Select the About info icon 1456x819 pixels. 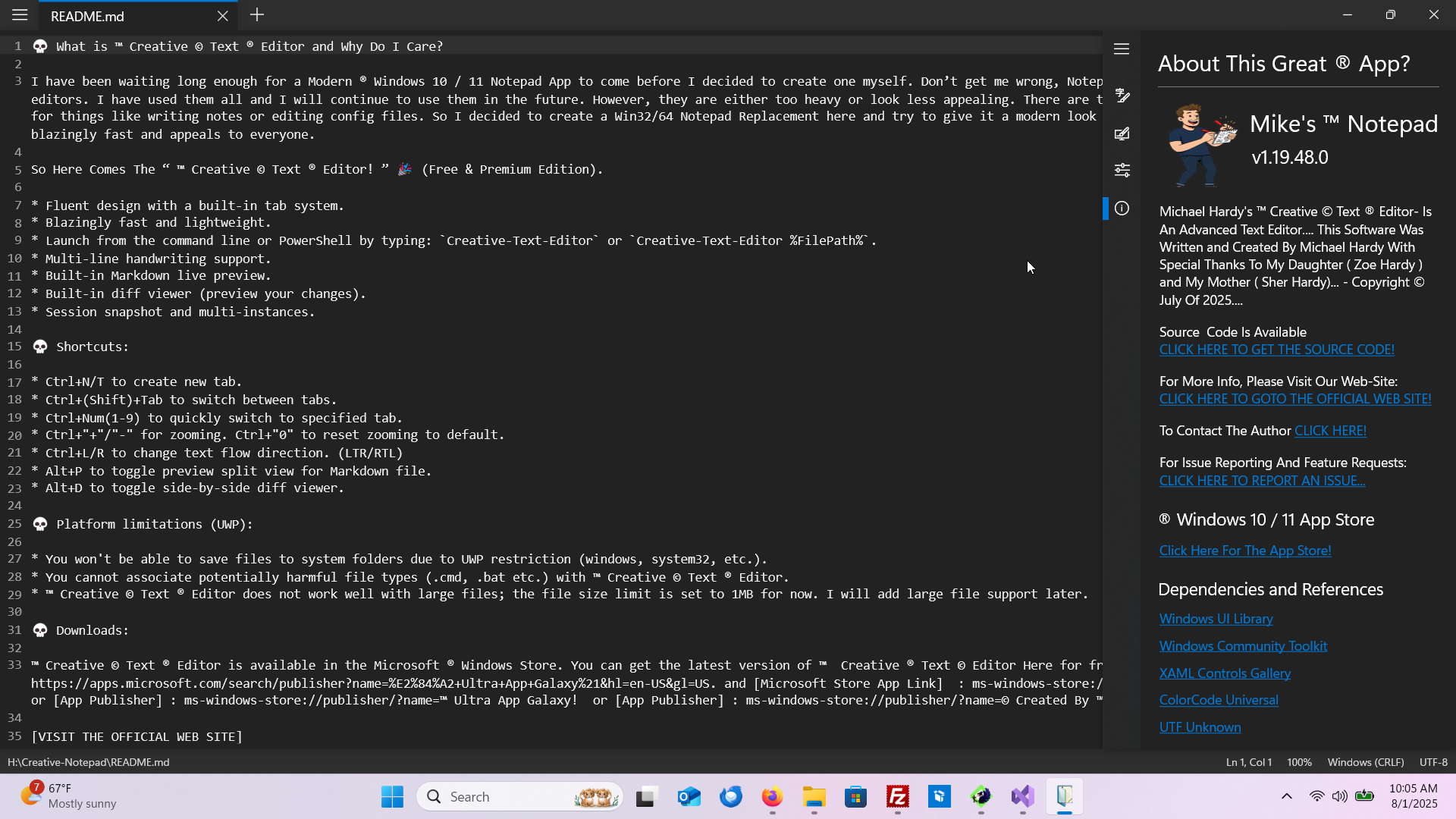coord(1122,209)
